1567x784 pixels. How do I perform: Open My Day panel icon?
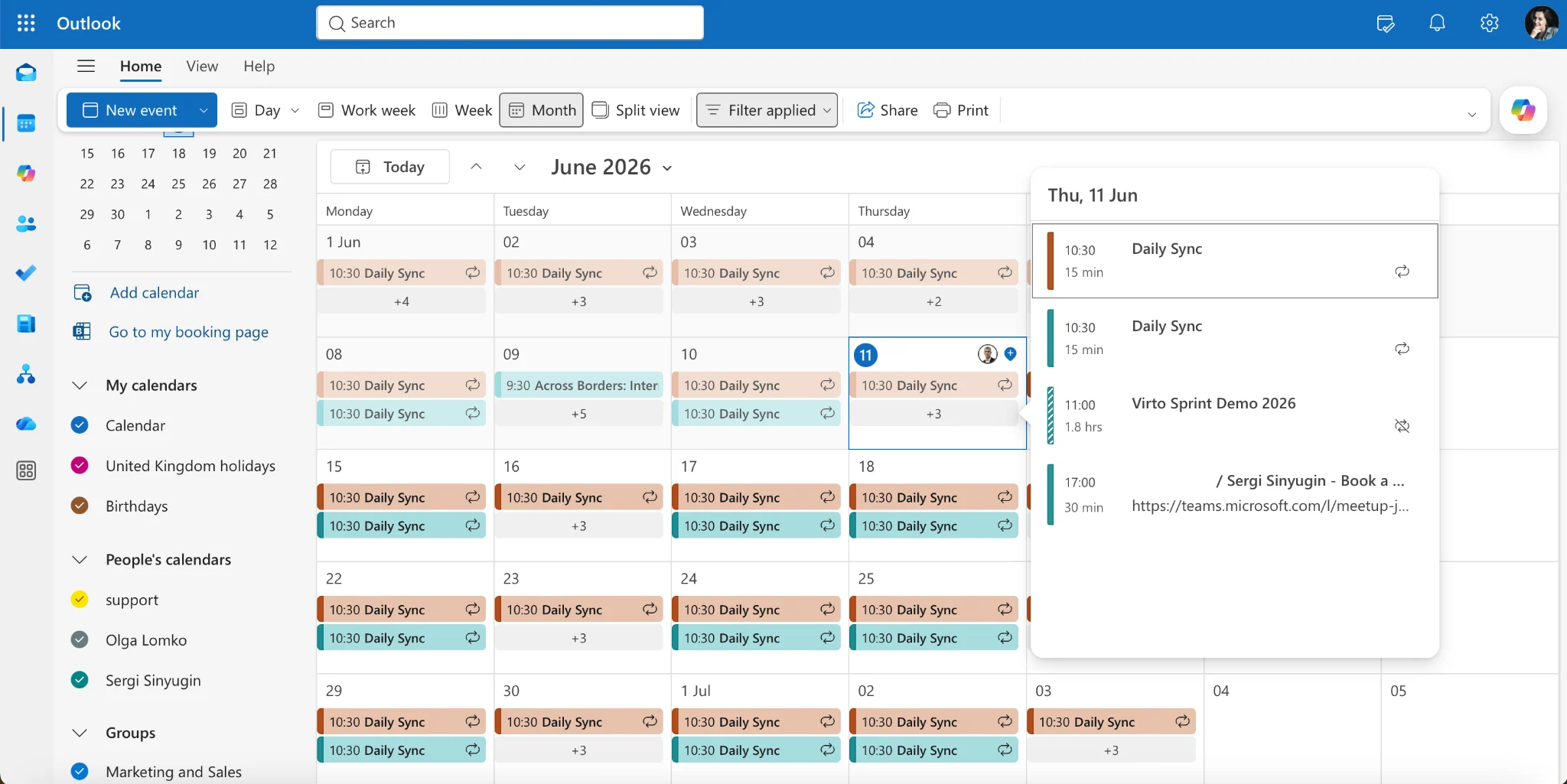pos(1386,23)
